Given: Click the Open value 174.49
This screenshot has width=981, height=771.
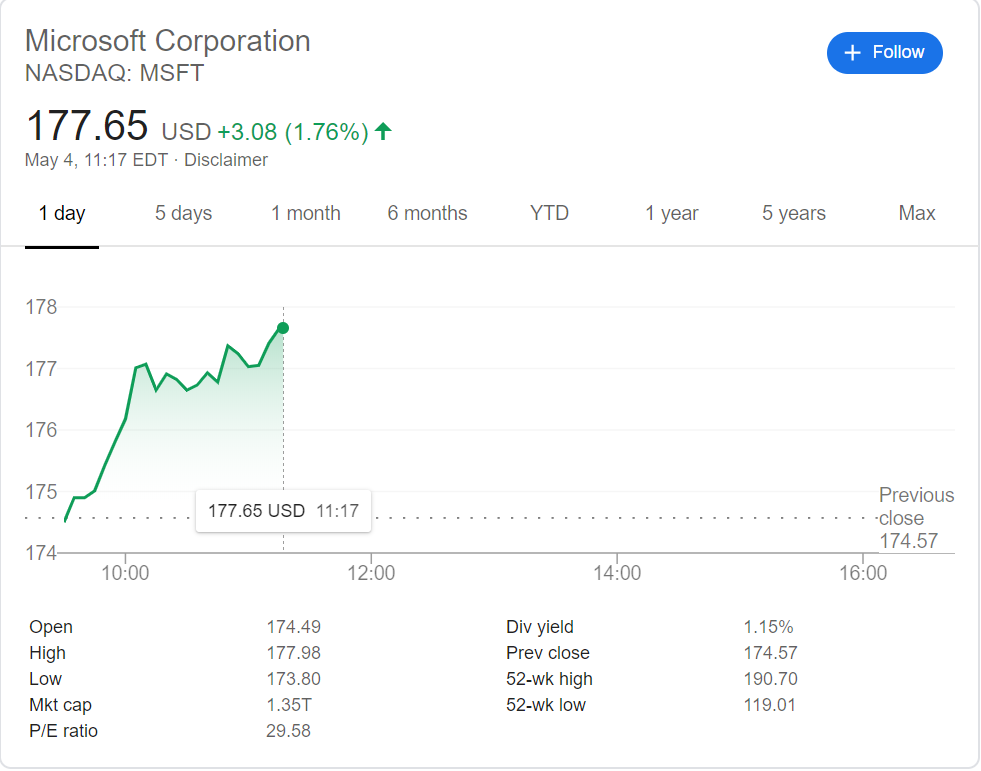Looking at the screenshot, I should [293, 626].
